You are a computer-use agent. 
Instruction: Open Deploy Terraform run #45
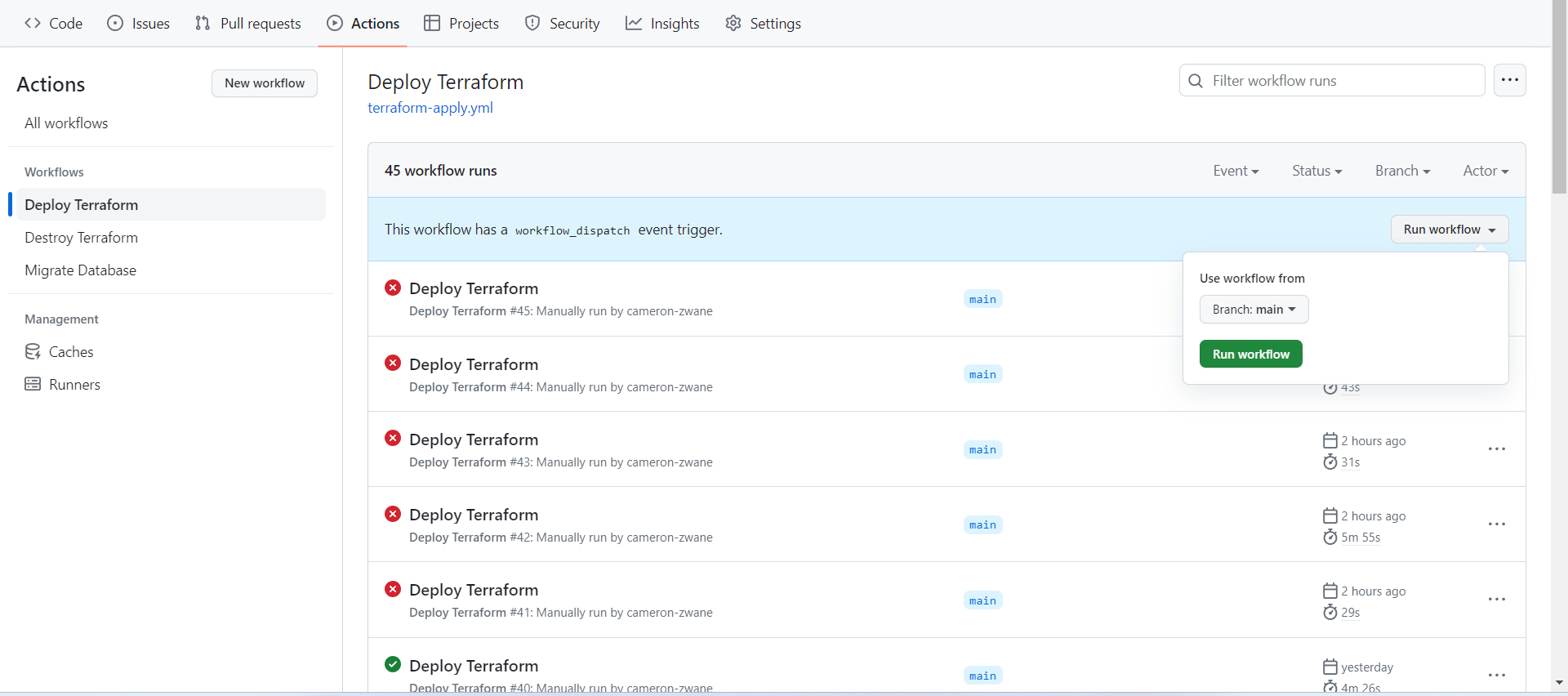click(474, 288)
